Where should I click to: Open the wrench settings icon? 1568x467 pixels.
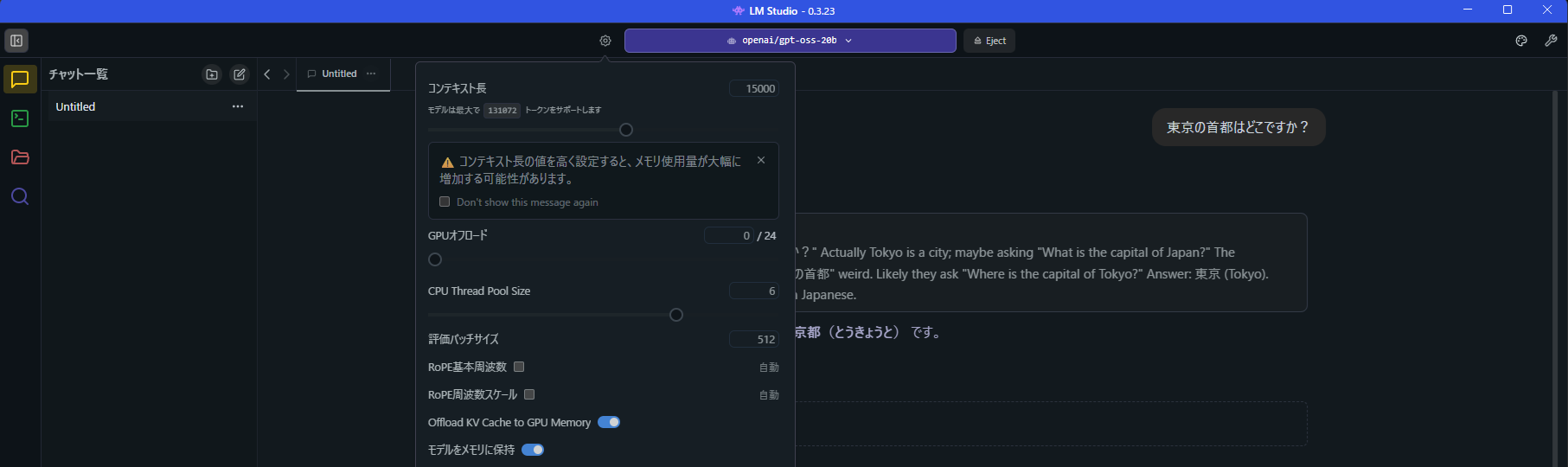tap(1551, 41)
